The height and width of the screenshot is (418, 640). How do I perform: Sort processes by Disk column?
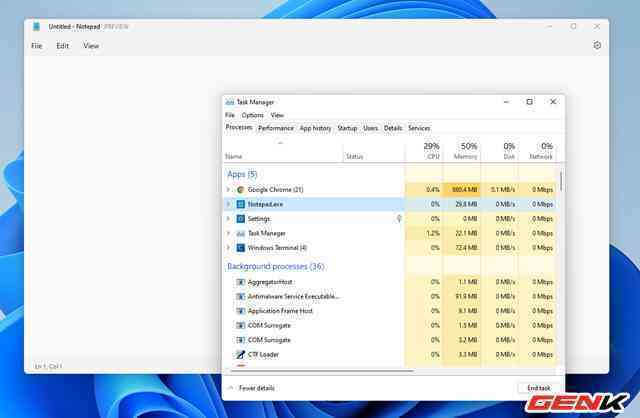[x=500, y=151]
